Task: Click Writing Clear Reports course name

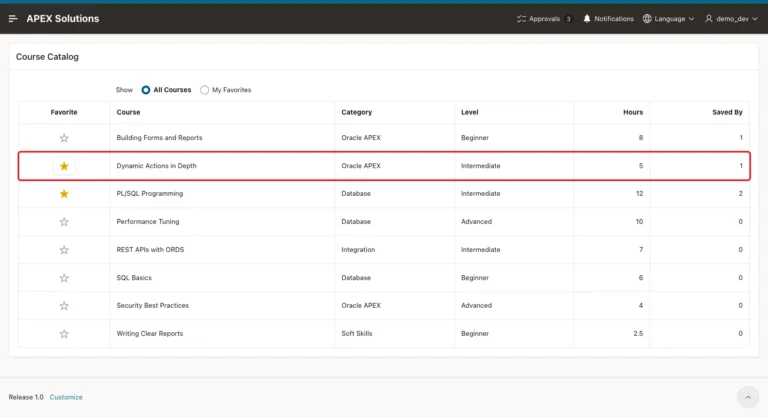Action: point(149,333)
